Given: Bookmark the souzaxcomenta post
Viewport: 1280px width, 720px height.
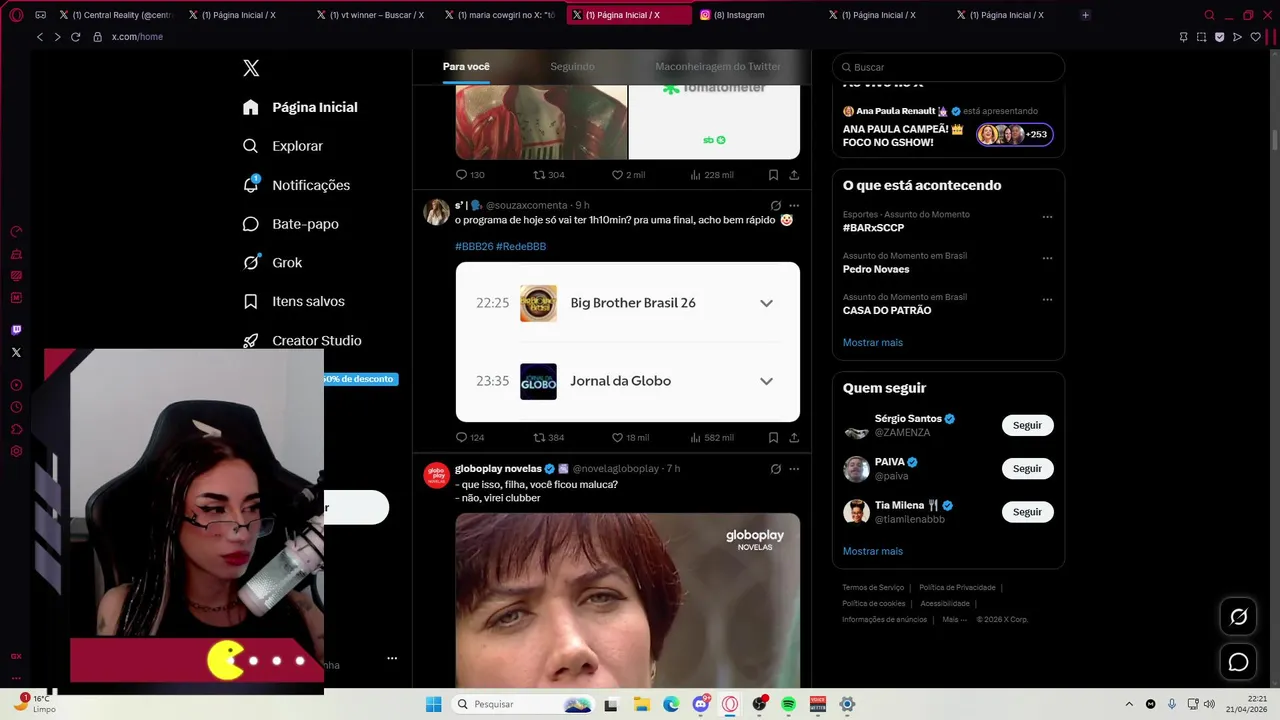Looking at the screenshot, I should coord(773,437).
